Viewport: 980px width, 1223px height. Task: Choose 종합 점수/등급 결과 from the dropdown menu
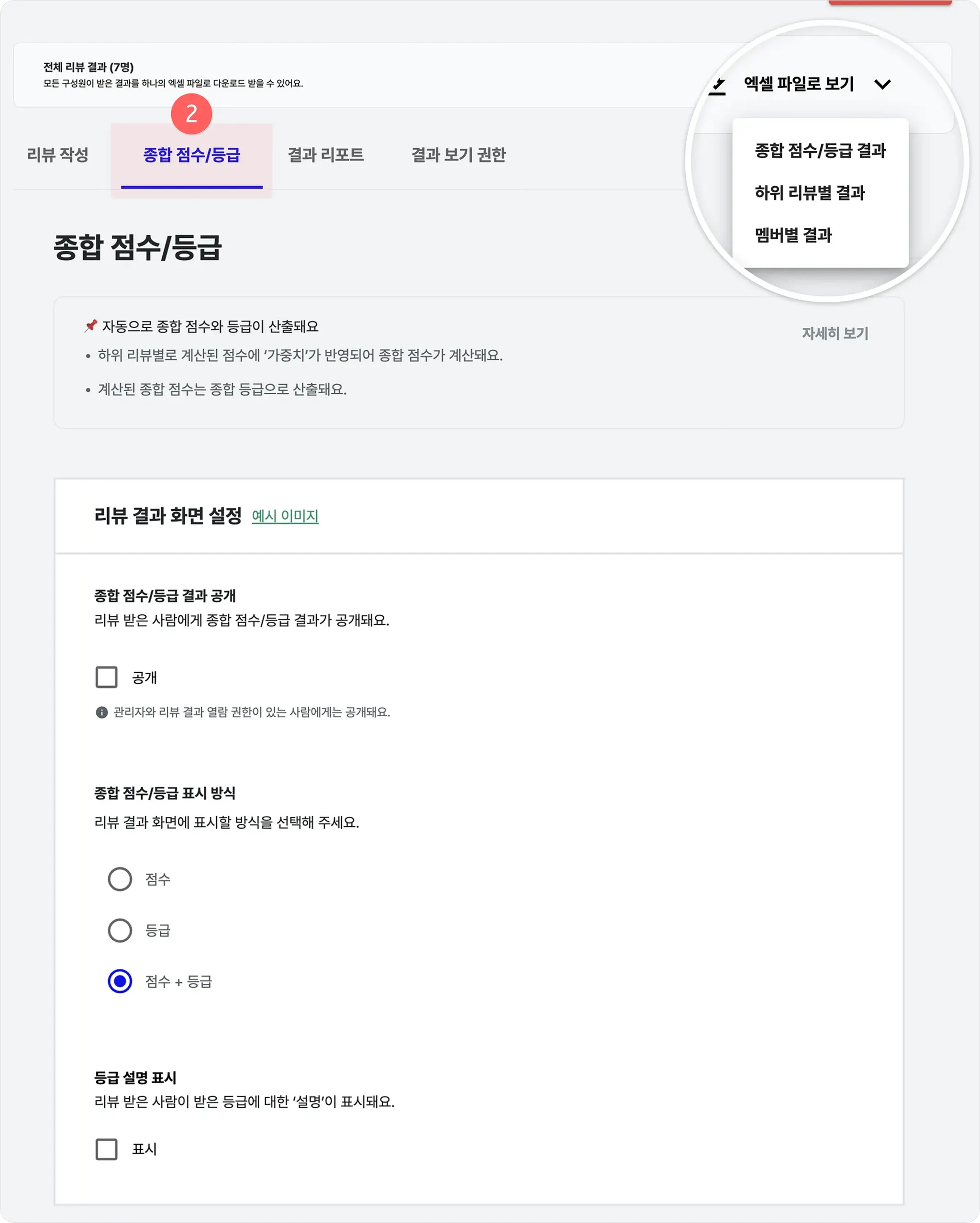pyautogui.click(x=820, y=151)
